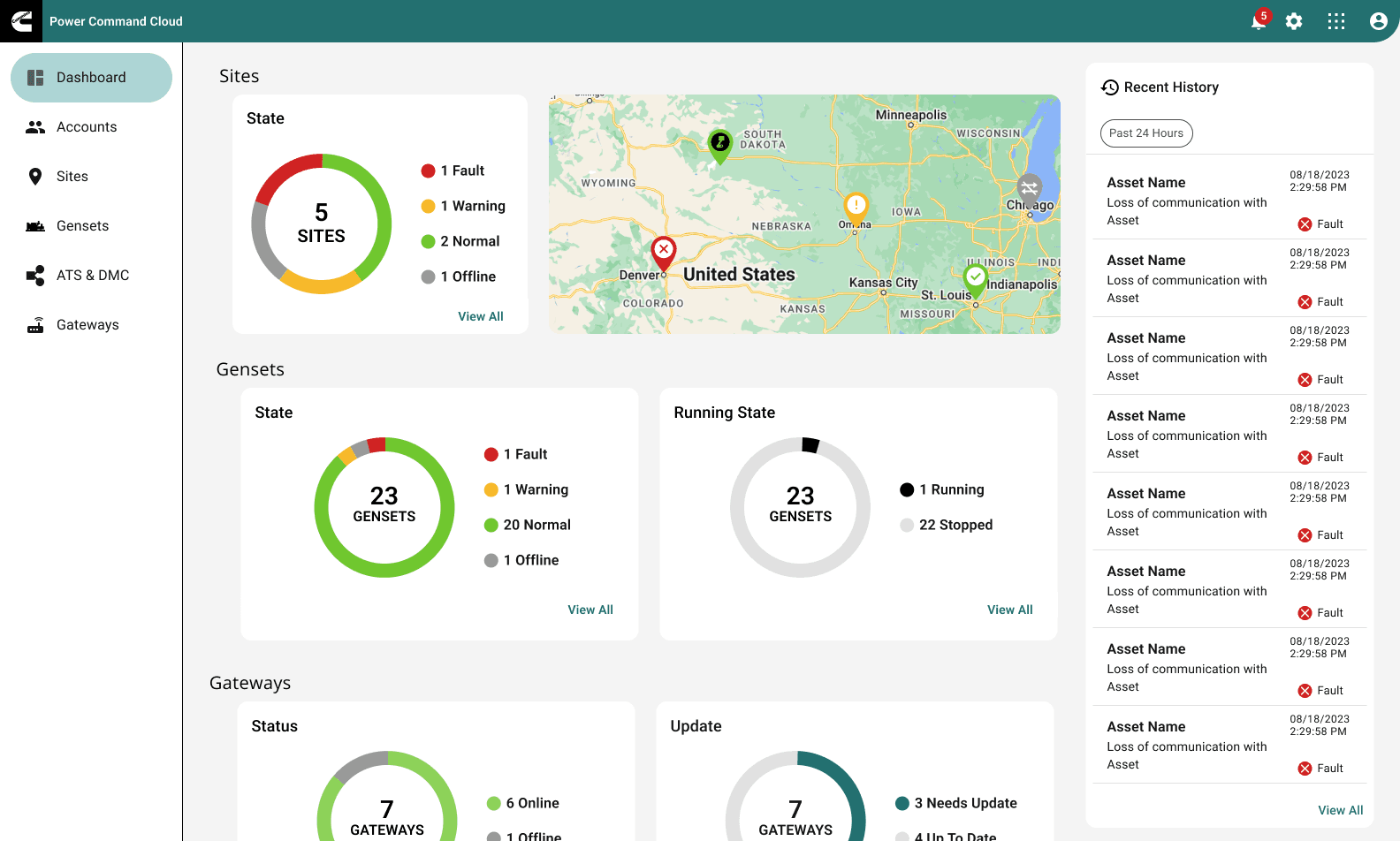Click the 'Running State' card heading

point(725,413)
